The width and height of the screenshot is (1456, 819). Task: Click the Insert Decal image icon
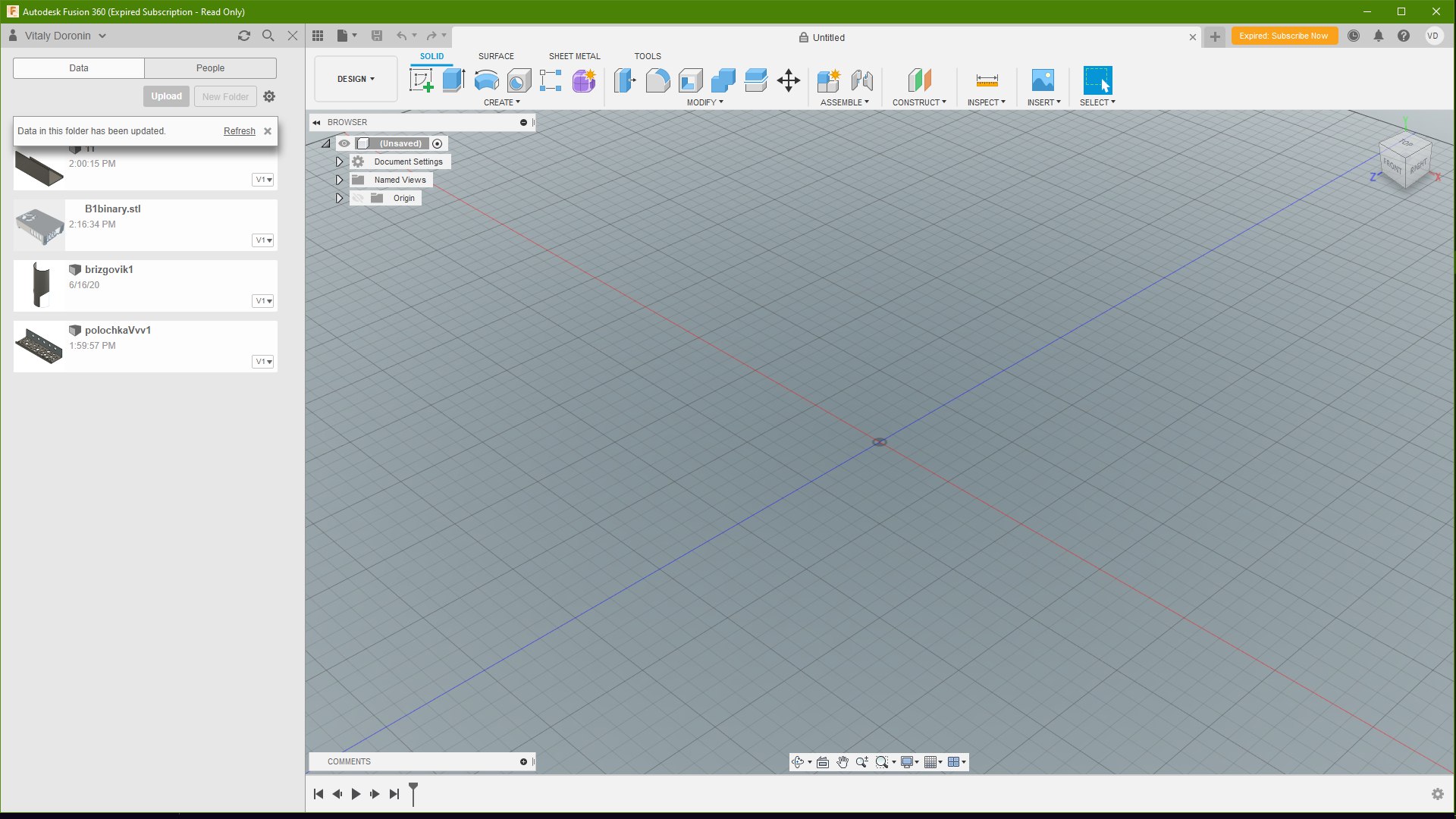click(1043, 80)
